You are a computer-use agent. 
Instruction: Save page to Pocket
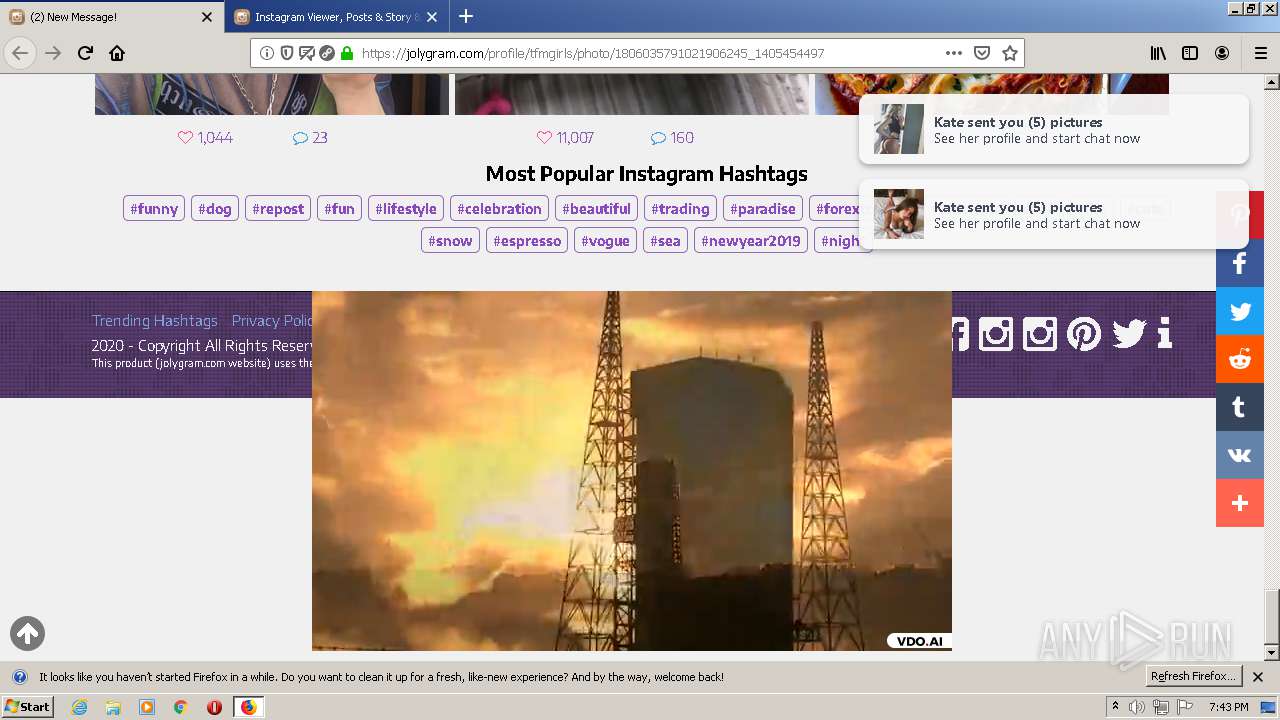(x=982, y=53)
